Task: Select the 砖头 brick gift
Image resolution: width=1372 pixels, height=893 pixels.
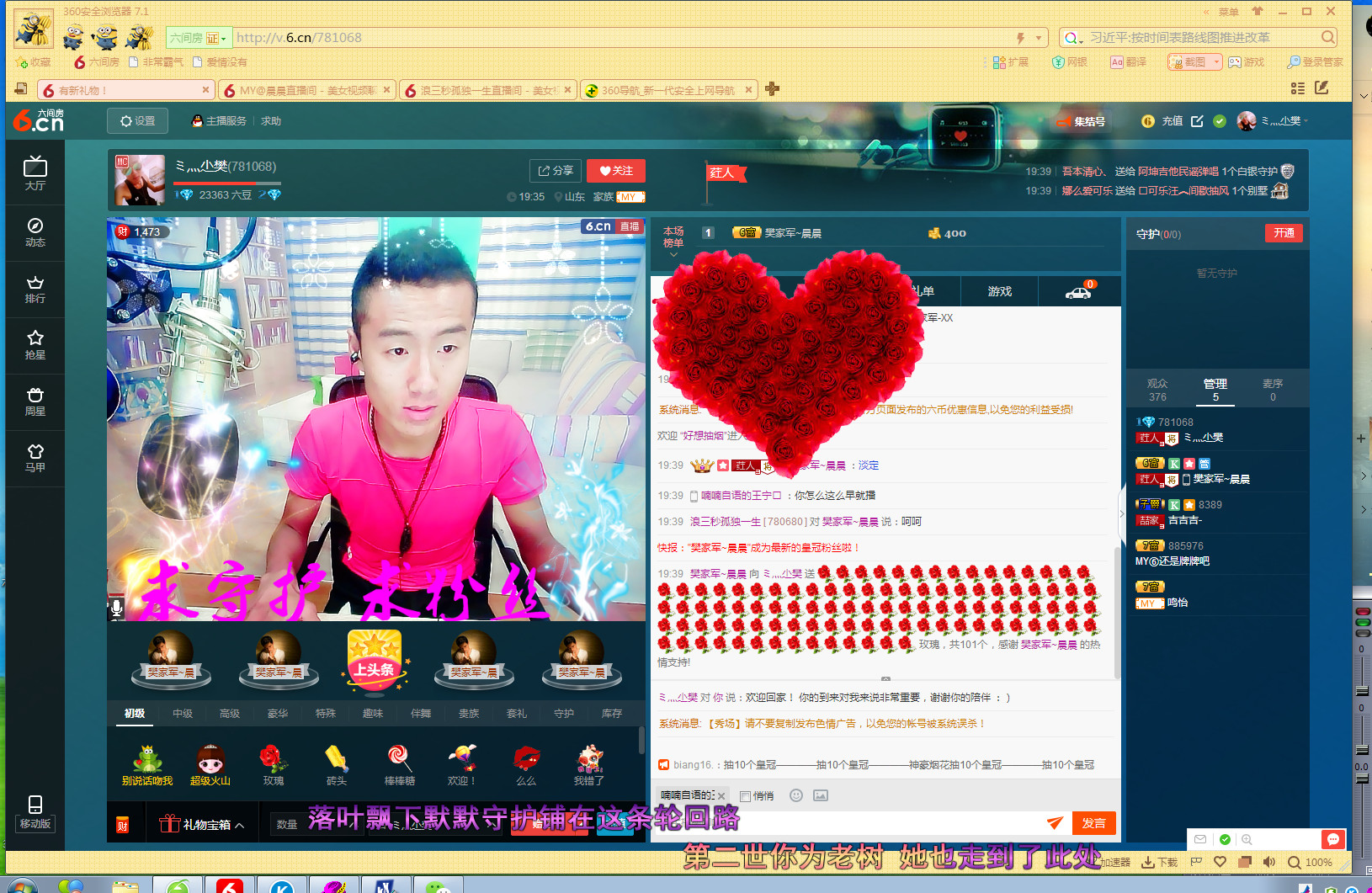Action: (336, 765)
